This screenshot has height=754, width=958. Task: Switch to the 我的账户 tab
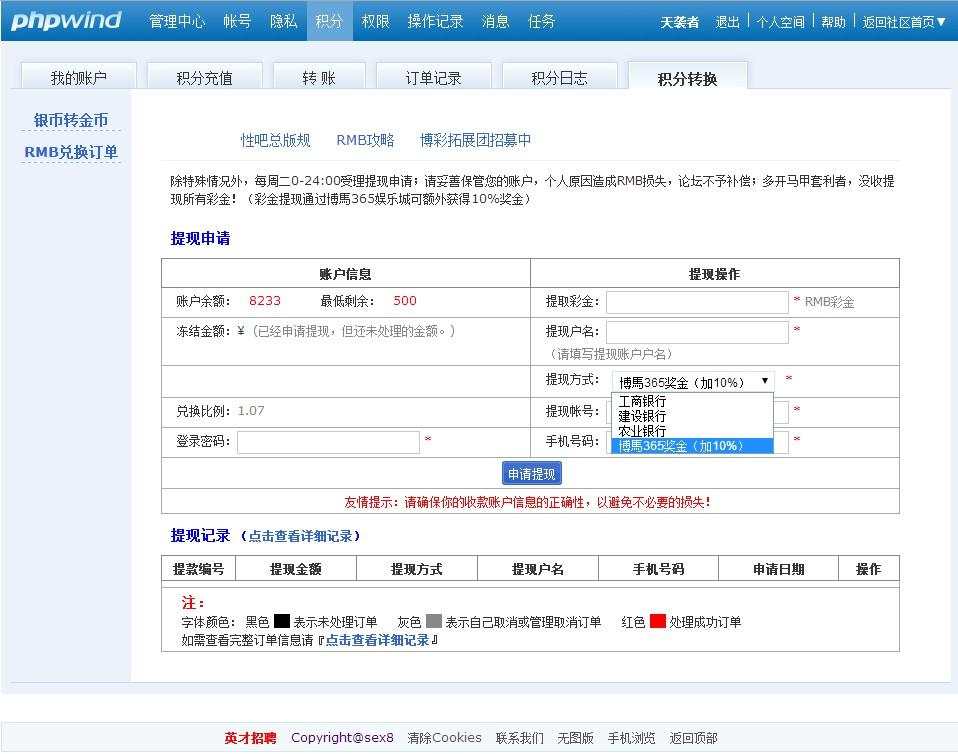coord(78,77)
